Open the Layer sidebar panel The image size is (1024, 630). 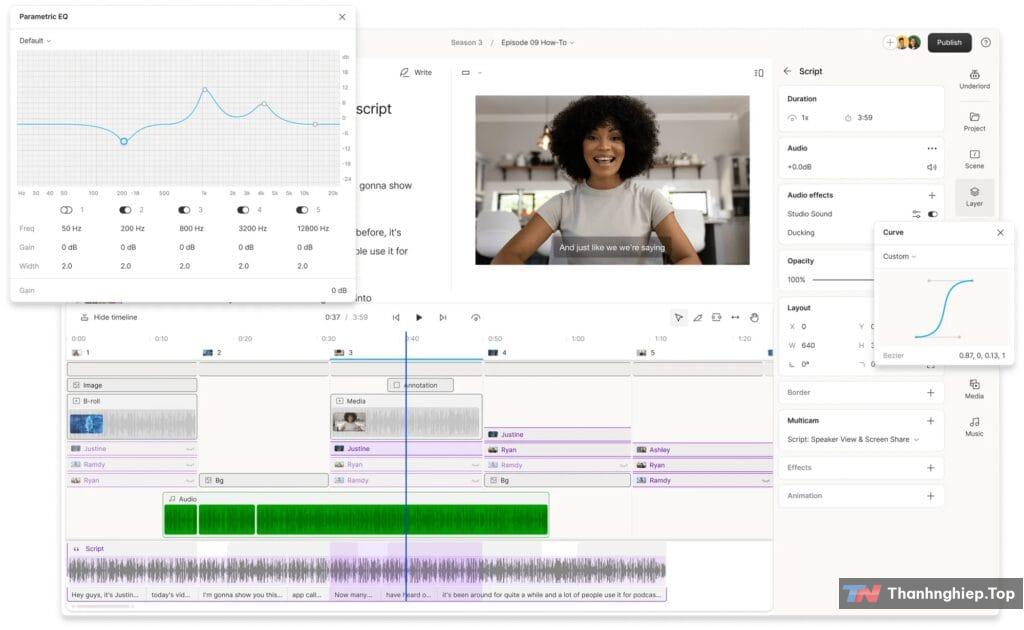coord(974,197)
